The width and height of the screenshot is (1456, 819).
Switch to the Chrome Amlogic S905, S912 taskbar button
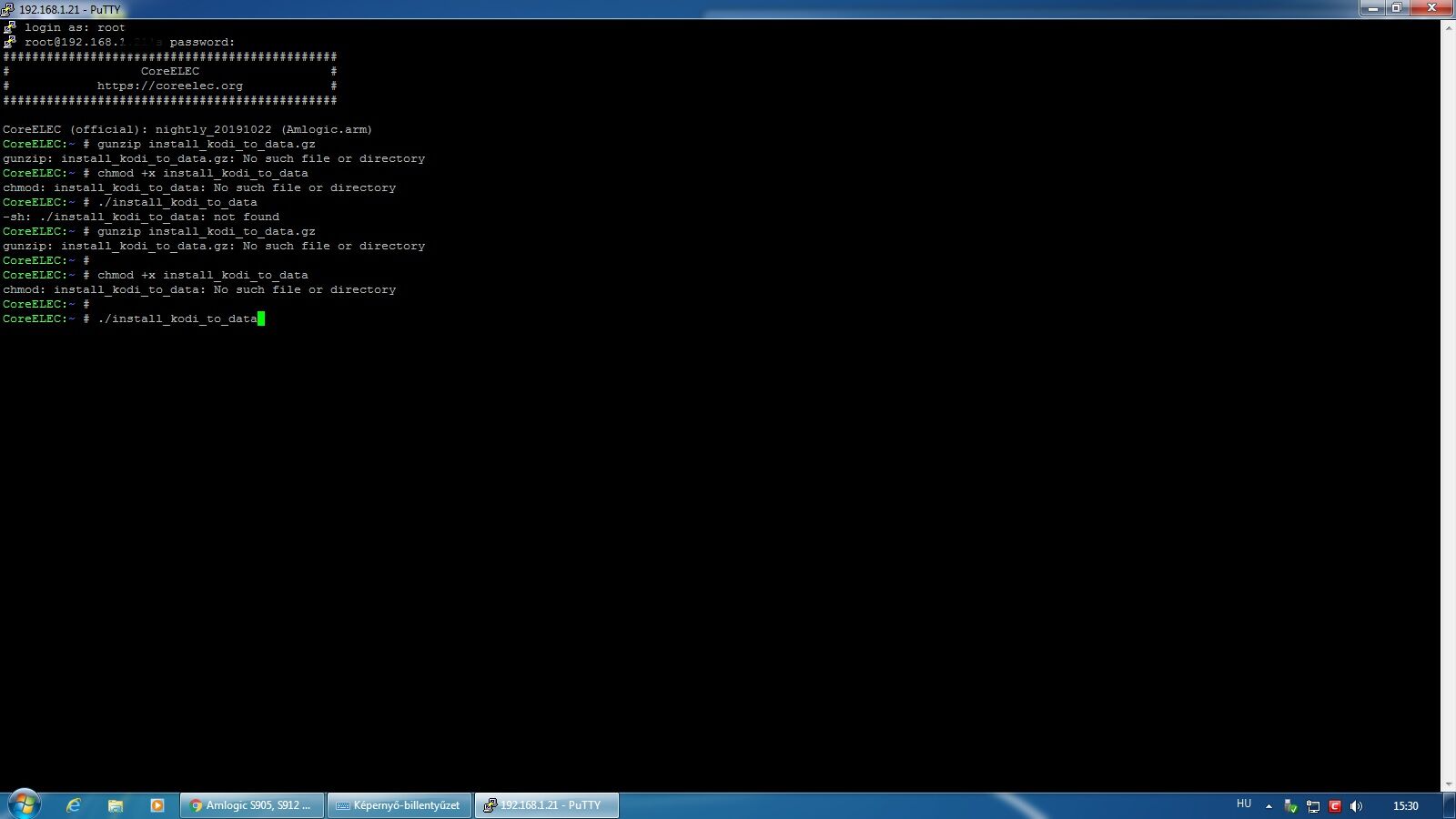(x=252, y=805)
